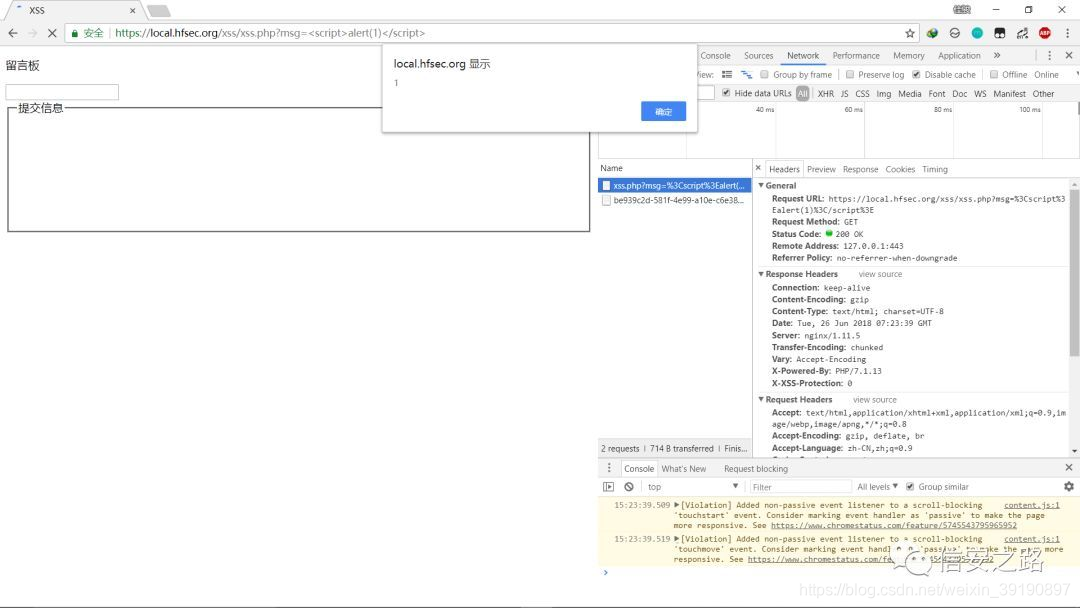
Task: Toggle the console sidebar icon
Action: (x=608, y=487)
